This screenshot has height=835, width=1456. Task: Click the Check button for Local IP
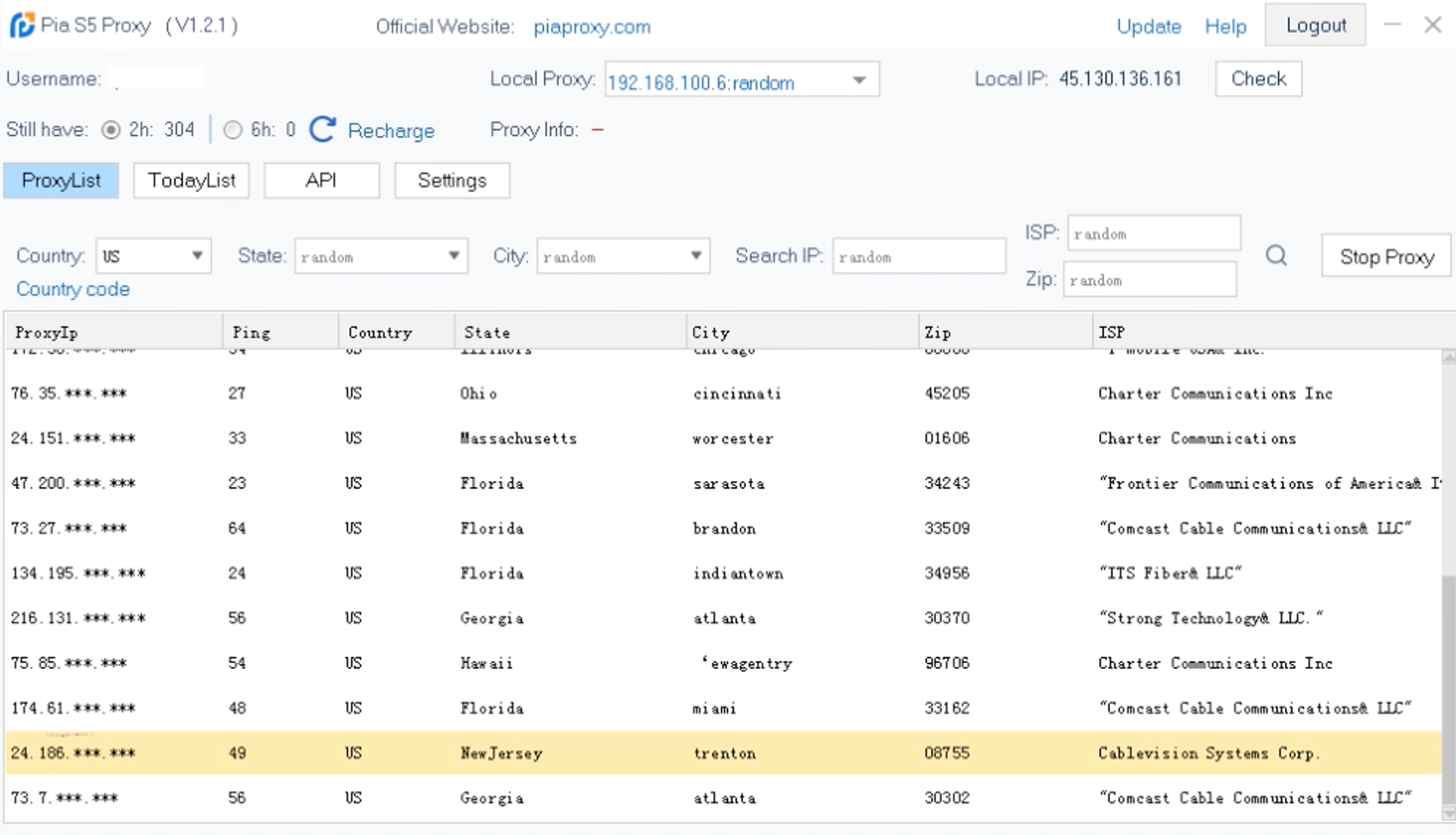[x=1258, y=79]
